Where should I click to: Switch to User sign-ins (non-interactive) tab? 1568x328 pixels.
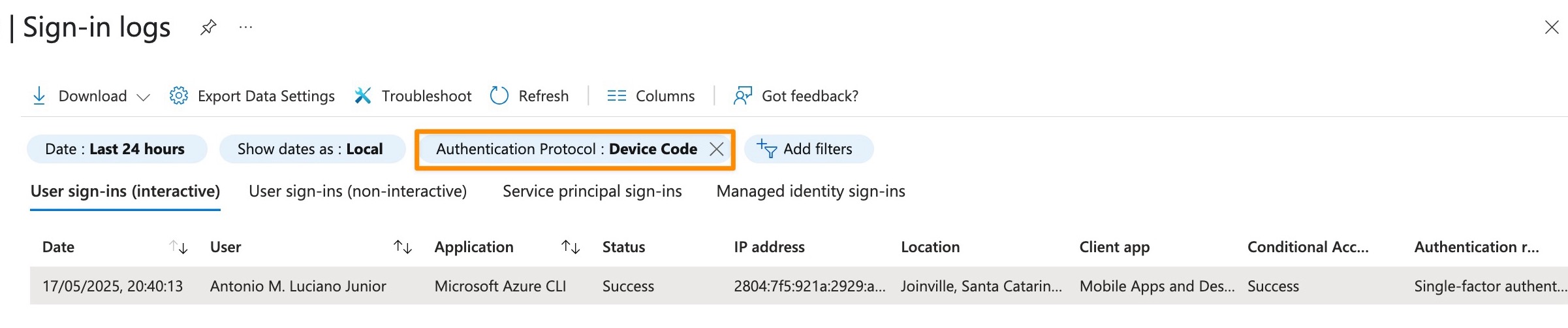pyautogui.click(x=358, y=191)
